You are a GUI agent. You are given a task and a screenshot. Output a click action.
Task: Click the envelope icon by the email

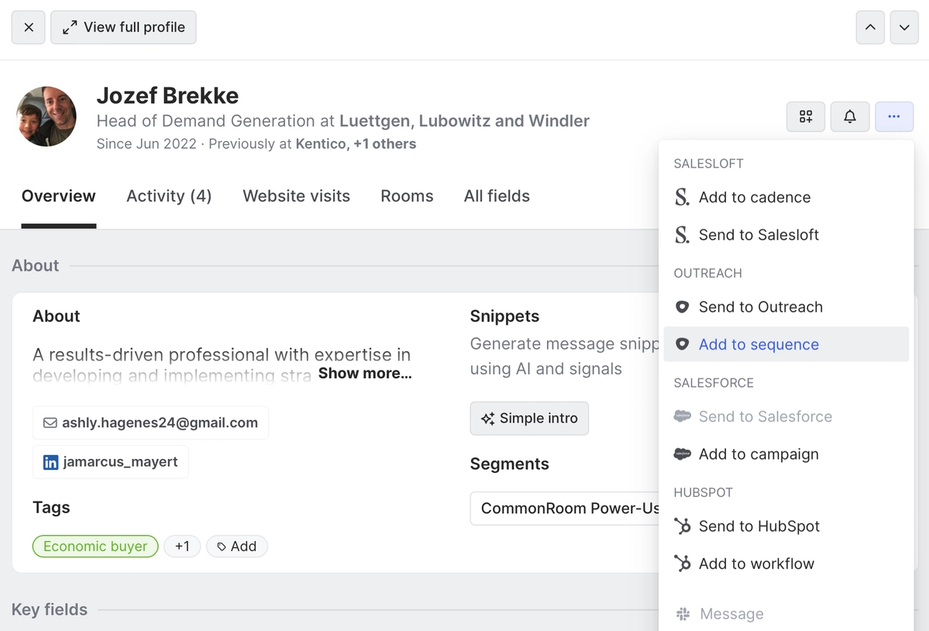click(50, 422)
